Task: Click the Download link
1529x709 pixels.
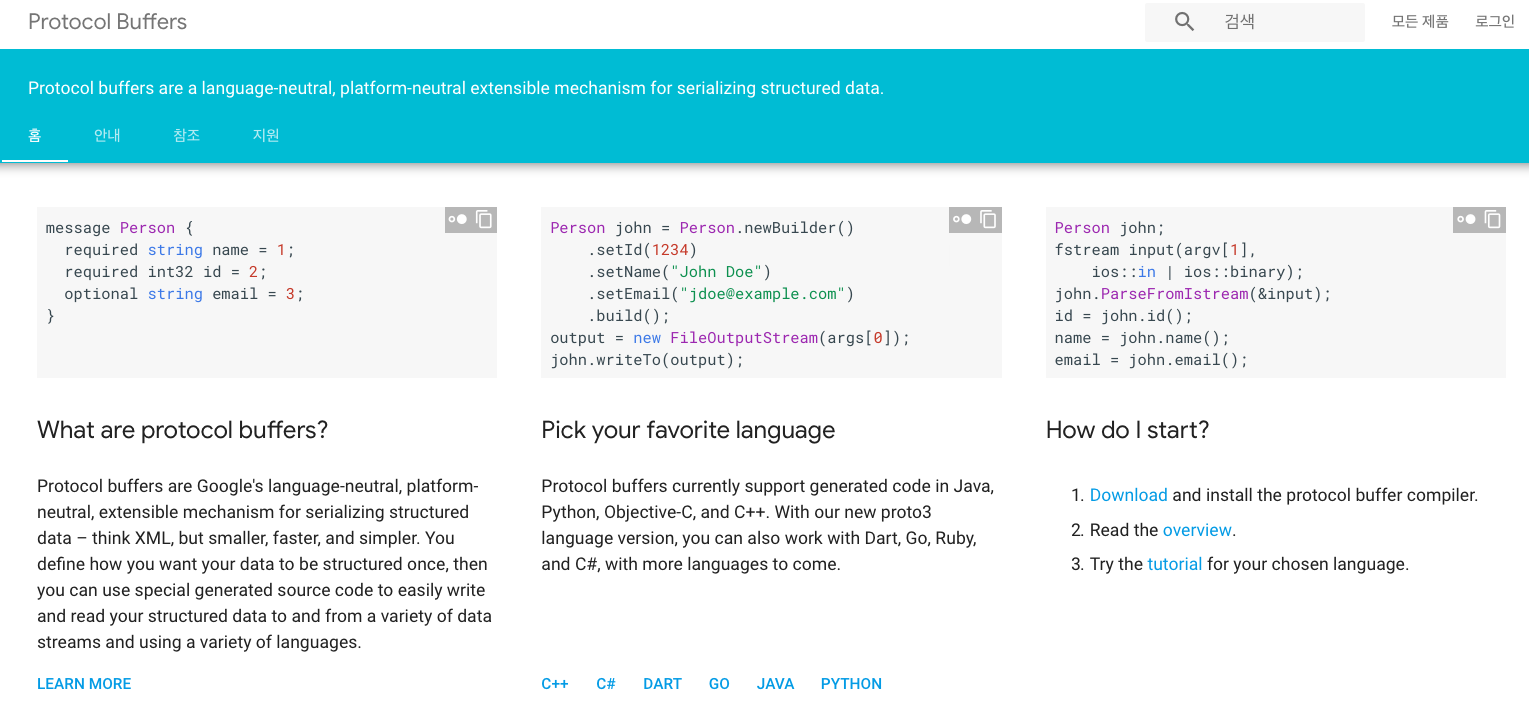Action: coord(1128,495)
